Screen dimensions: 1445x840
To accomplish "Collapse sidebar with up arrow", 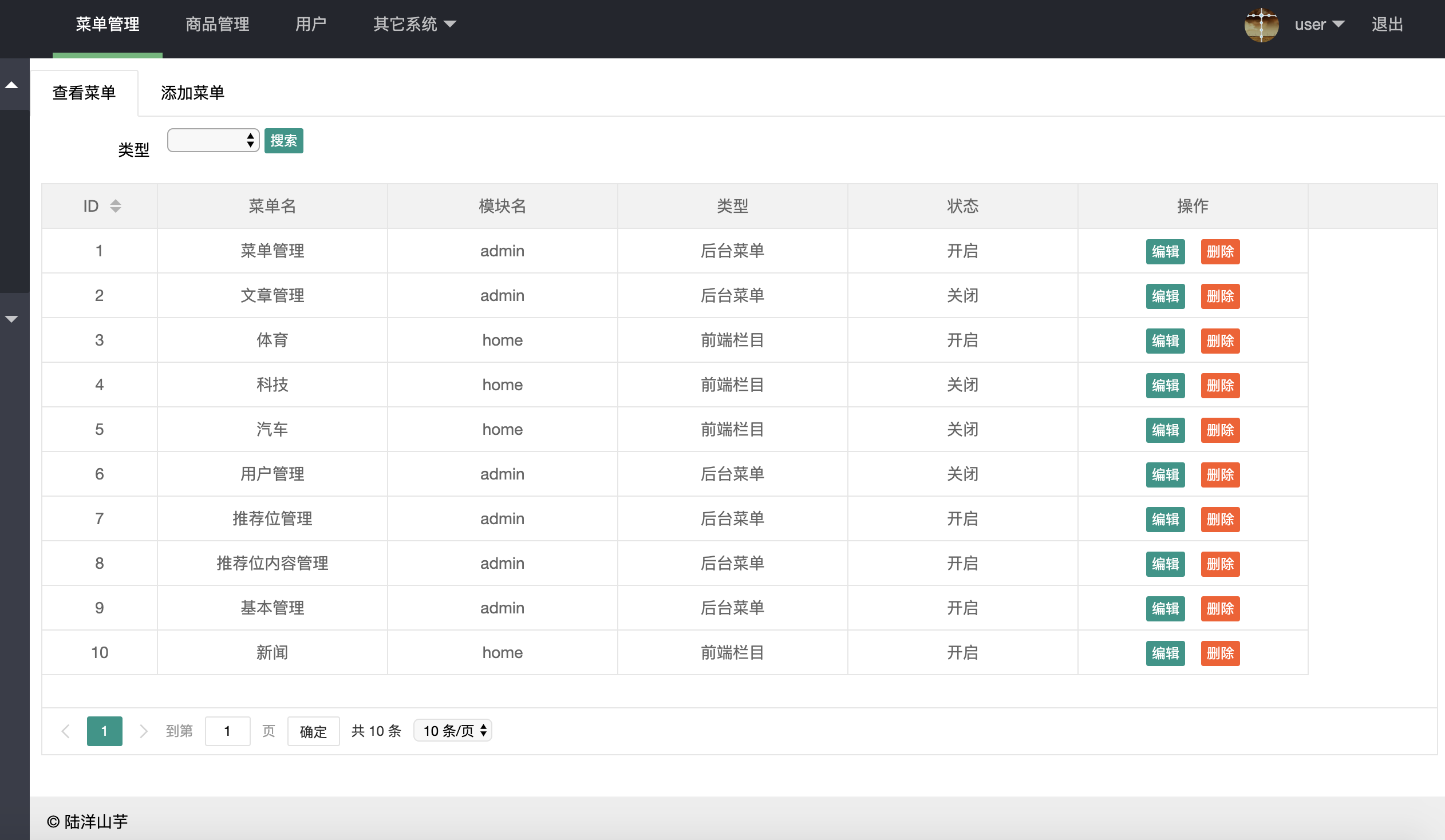I will click(12, 85).
